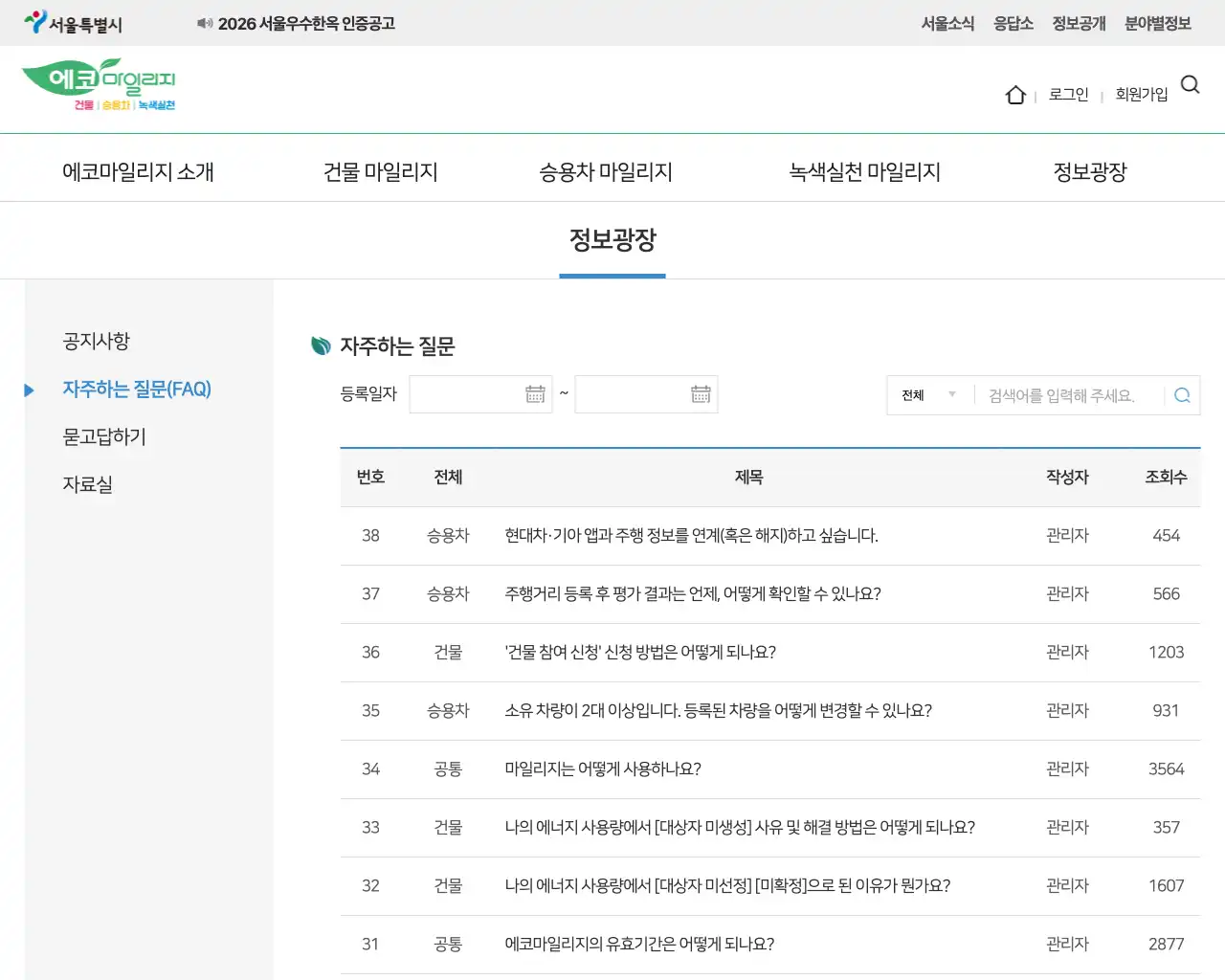
Task: Open FAQ about 현대차·기아 앱 연계
Action: (x=691, y=536)
